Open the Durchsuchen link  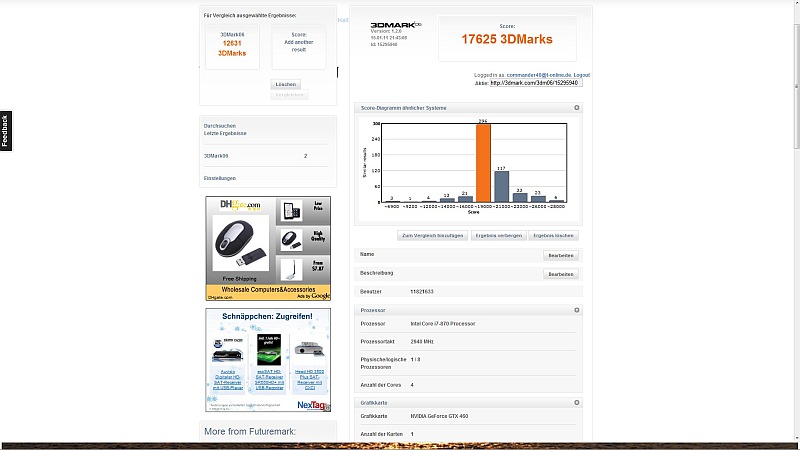220,126
